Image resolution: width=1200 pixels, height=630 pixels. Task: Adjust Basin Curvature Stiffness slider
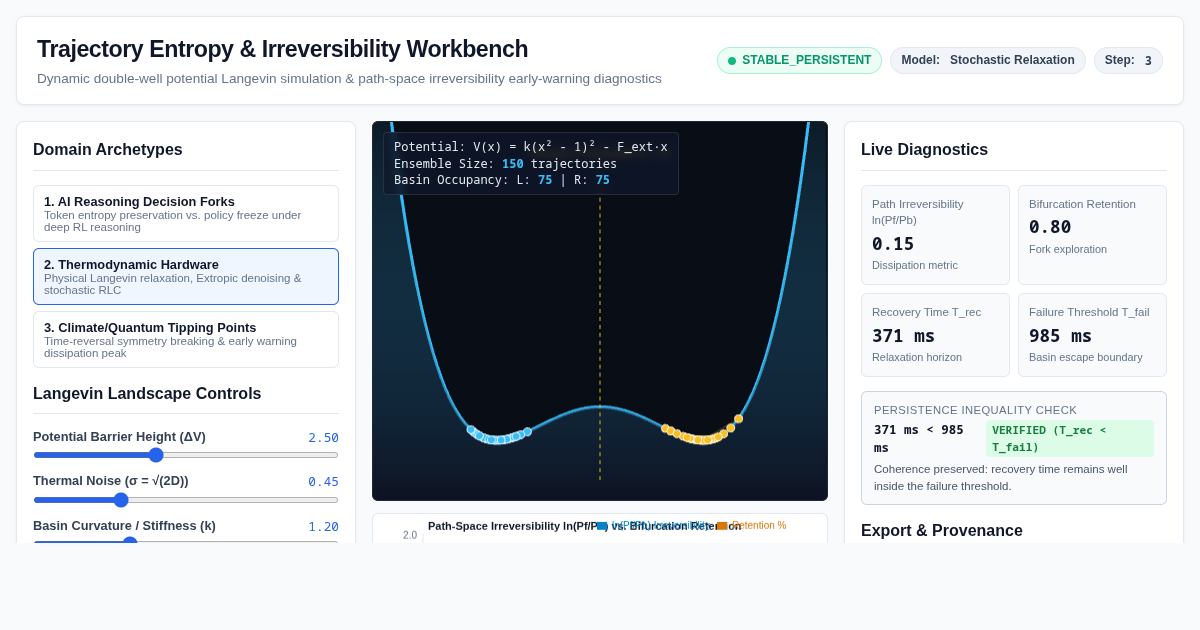[186, 541]
